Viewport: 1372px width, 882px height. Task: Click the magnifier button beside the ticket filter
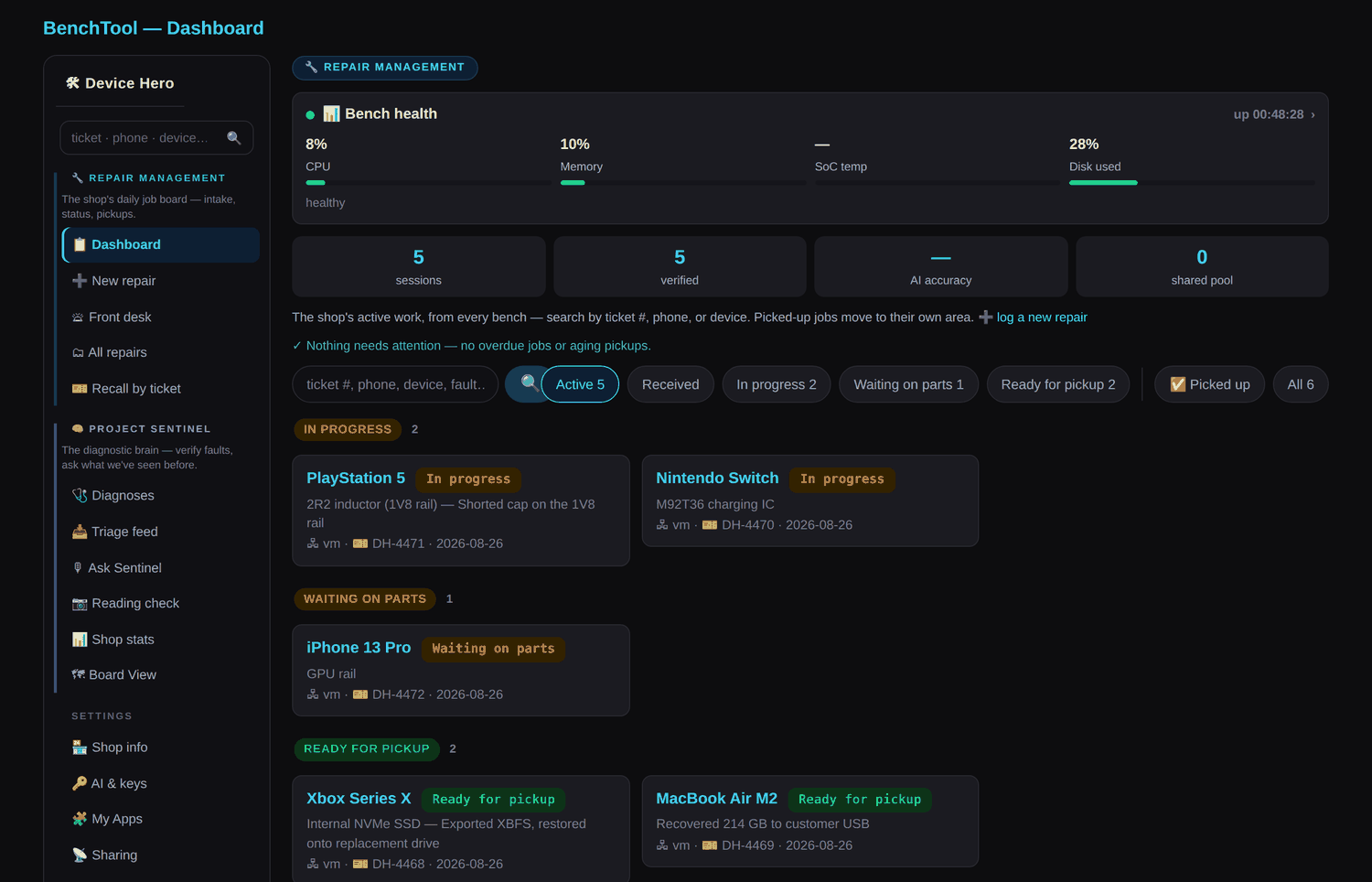pyautogui.click(x=529, y=383)
